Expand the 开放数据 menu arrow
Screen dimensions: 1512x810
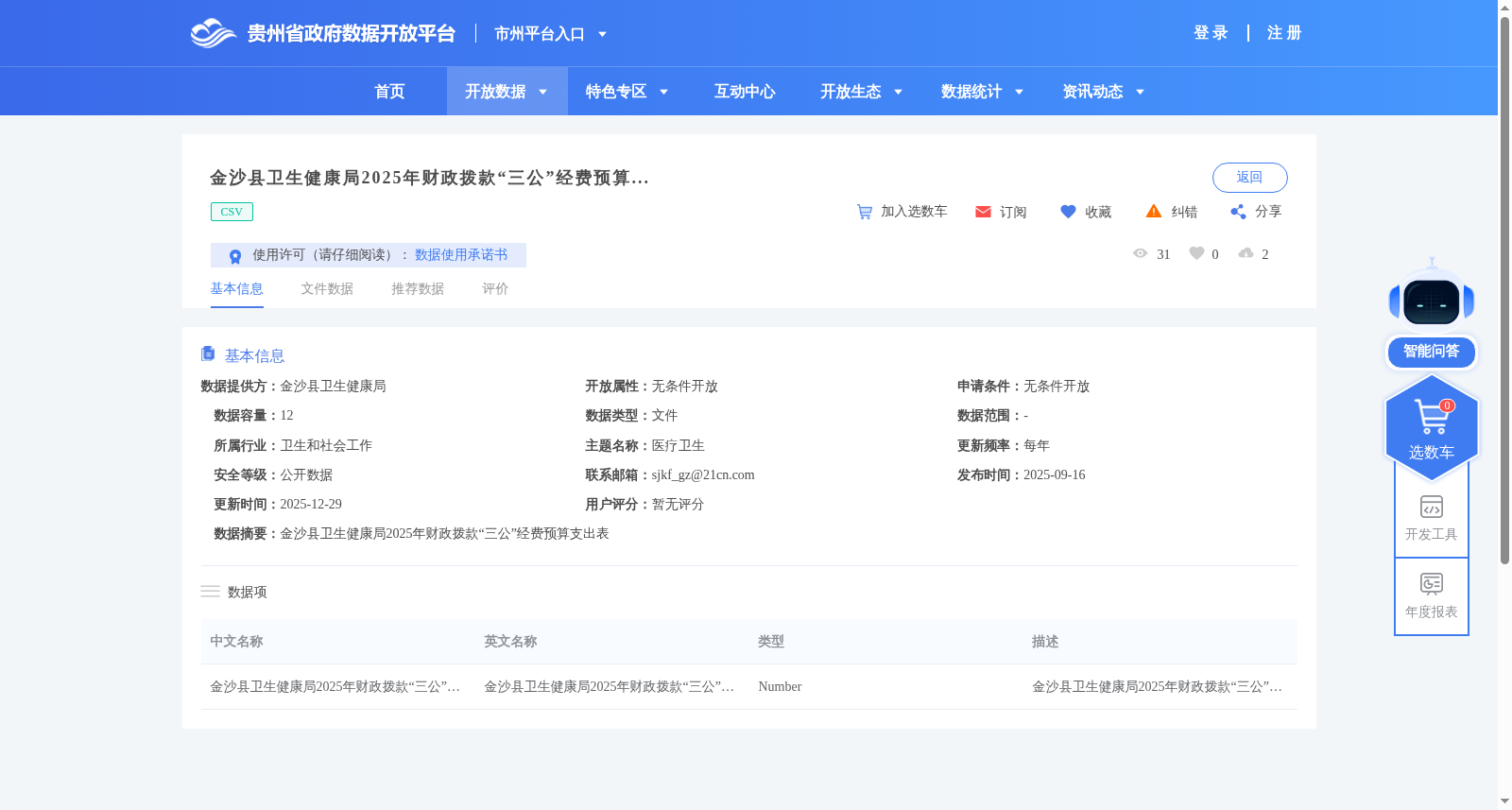click(543, 93)
